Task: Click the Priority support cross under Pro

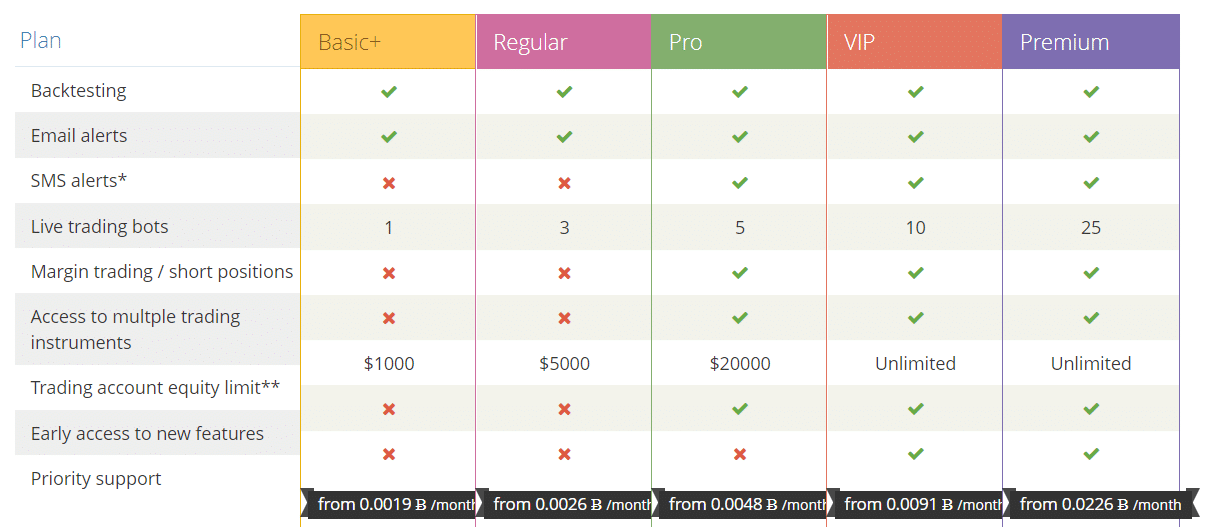Action: [740, 454]
